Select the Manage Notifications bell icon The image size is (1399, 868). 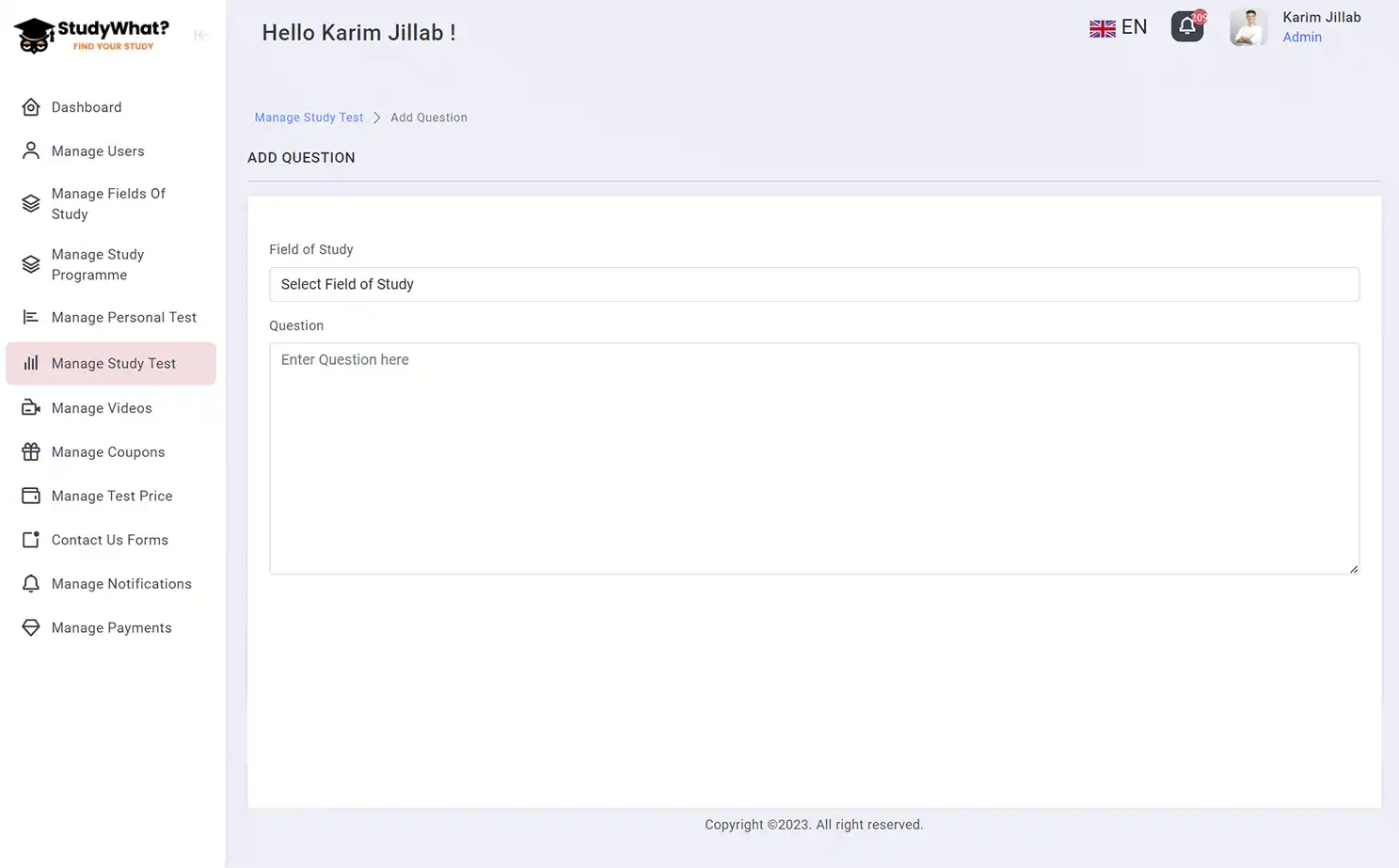coord(31,583)
